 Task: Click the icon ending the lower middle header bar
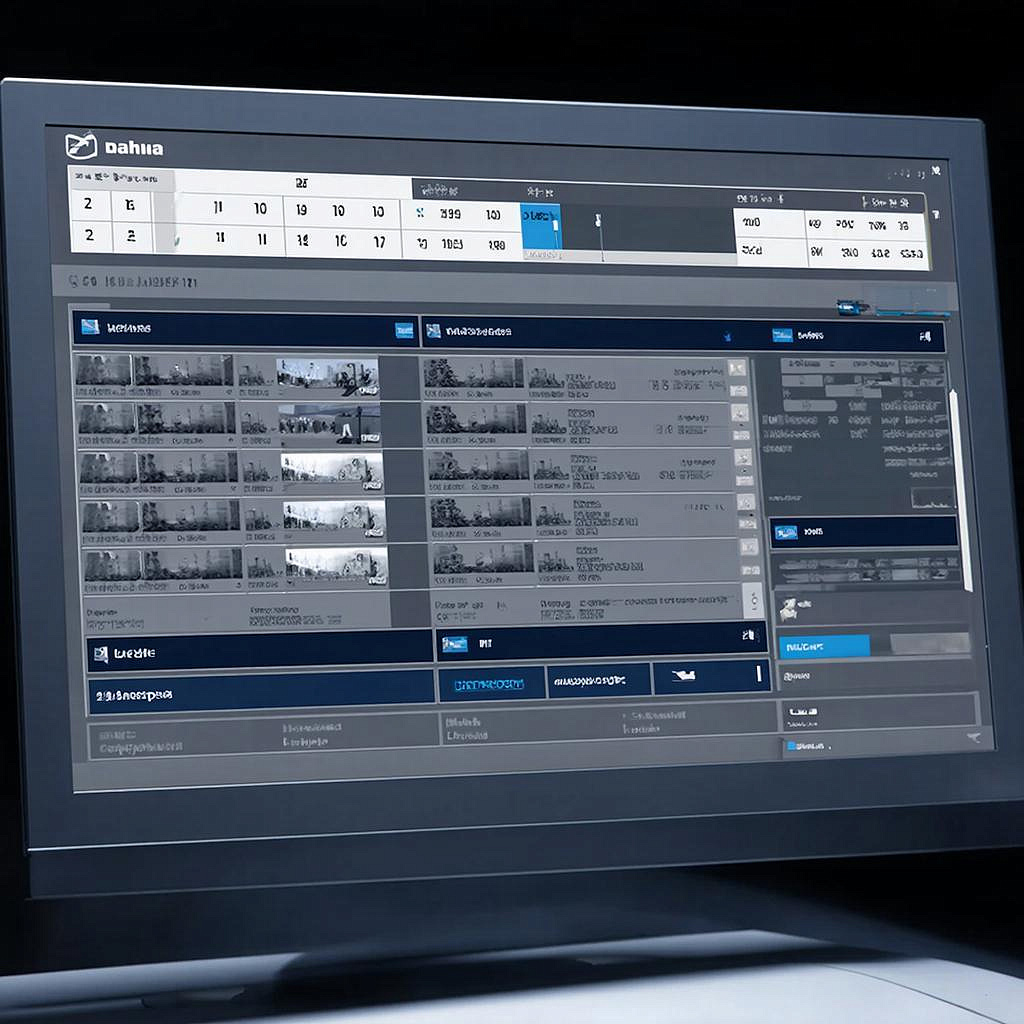tap(748, 635)
